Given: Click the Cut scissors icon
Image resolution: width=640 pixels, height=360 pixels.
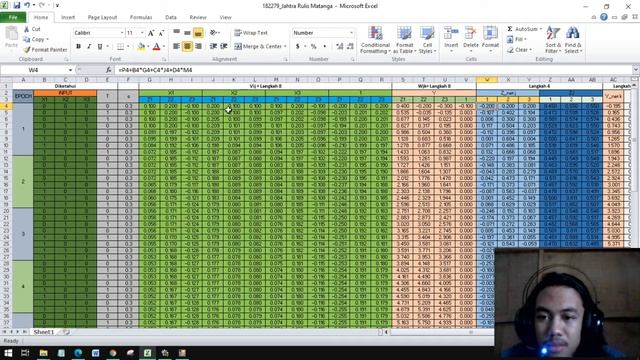Looking at the screenshot, I should point(27,29).
